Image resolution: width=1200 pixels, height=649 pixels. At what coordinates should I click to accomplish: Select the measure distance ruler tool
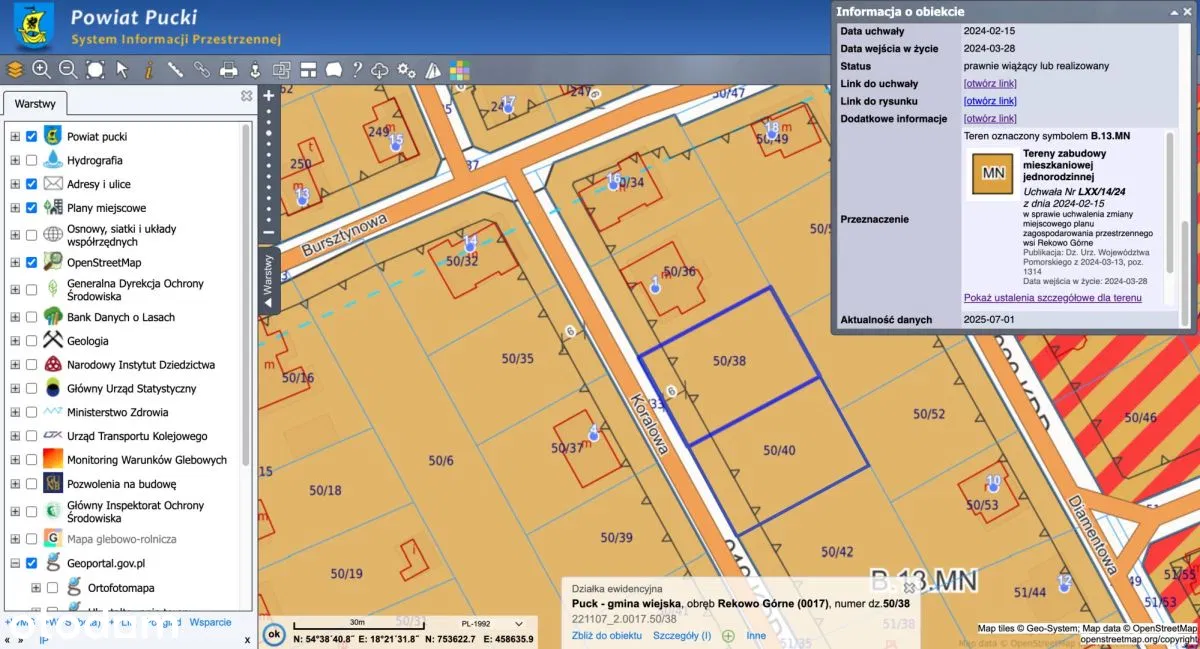[x=175, y=70]
